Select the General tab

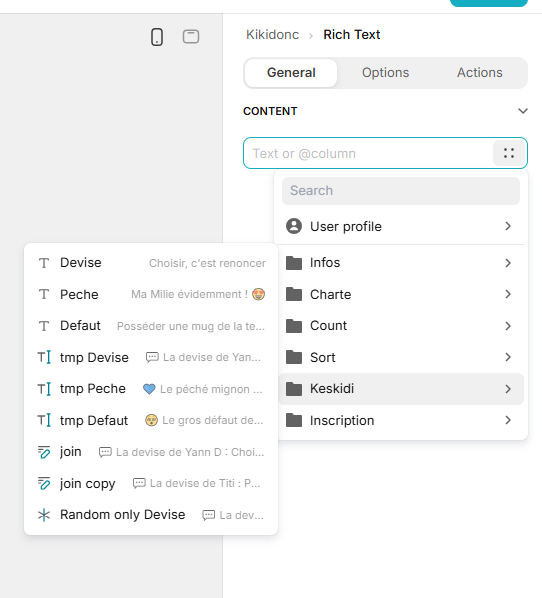[291, 72]
